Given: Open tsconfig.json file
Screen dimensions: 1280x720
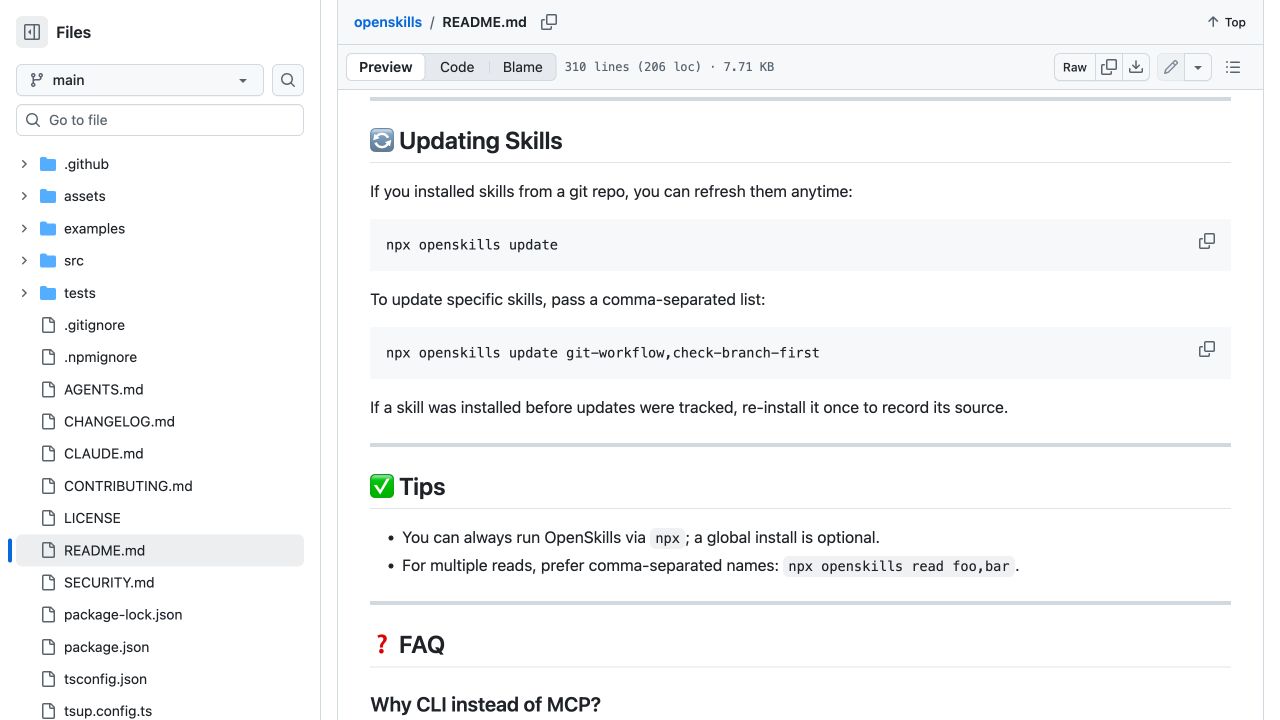Looking at the screenshot, I should click(105, 679).
